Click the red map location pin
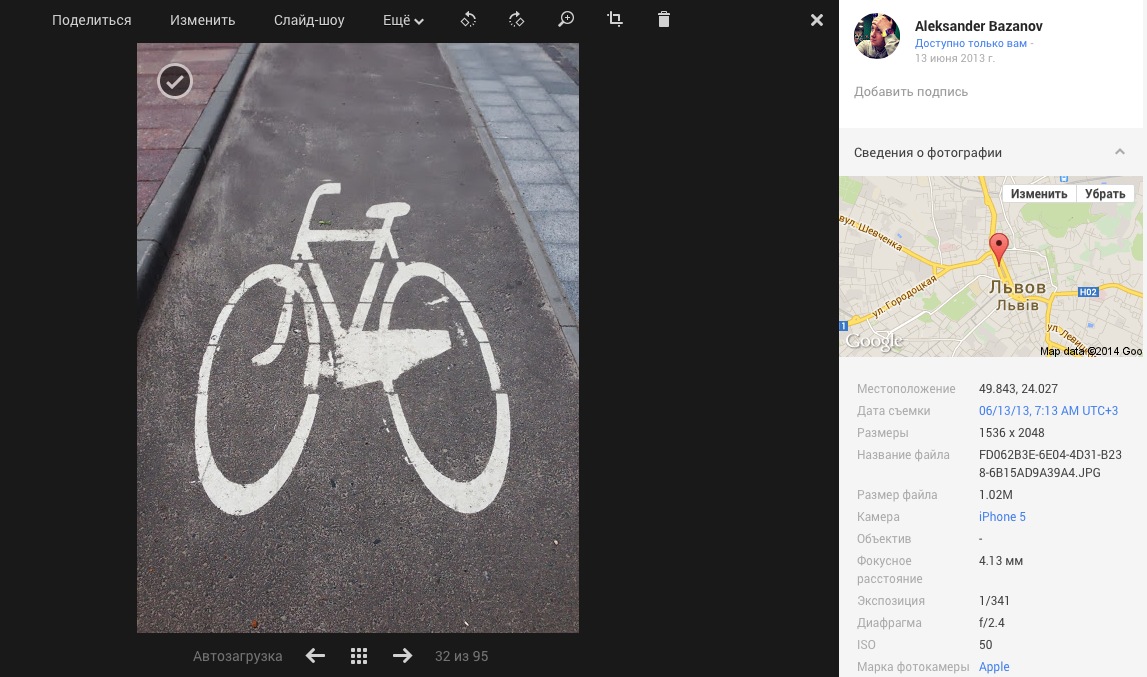This screenshot has width=1147, height=677. pyautogui.click(x=998, y=247)
